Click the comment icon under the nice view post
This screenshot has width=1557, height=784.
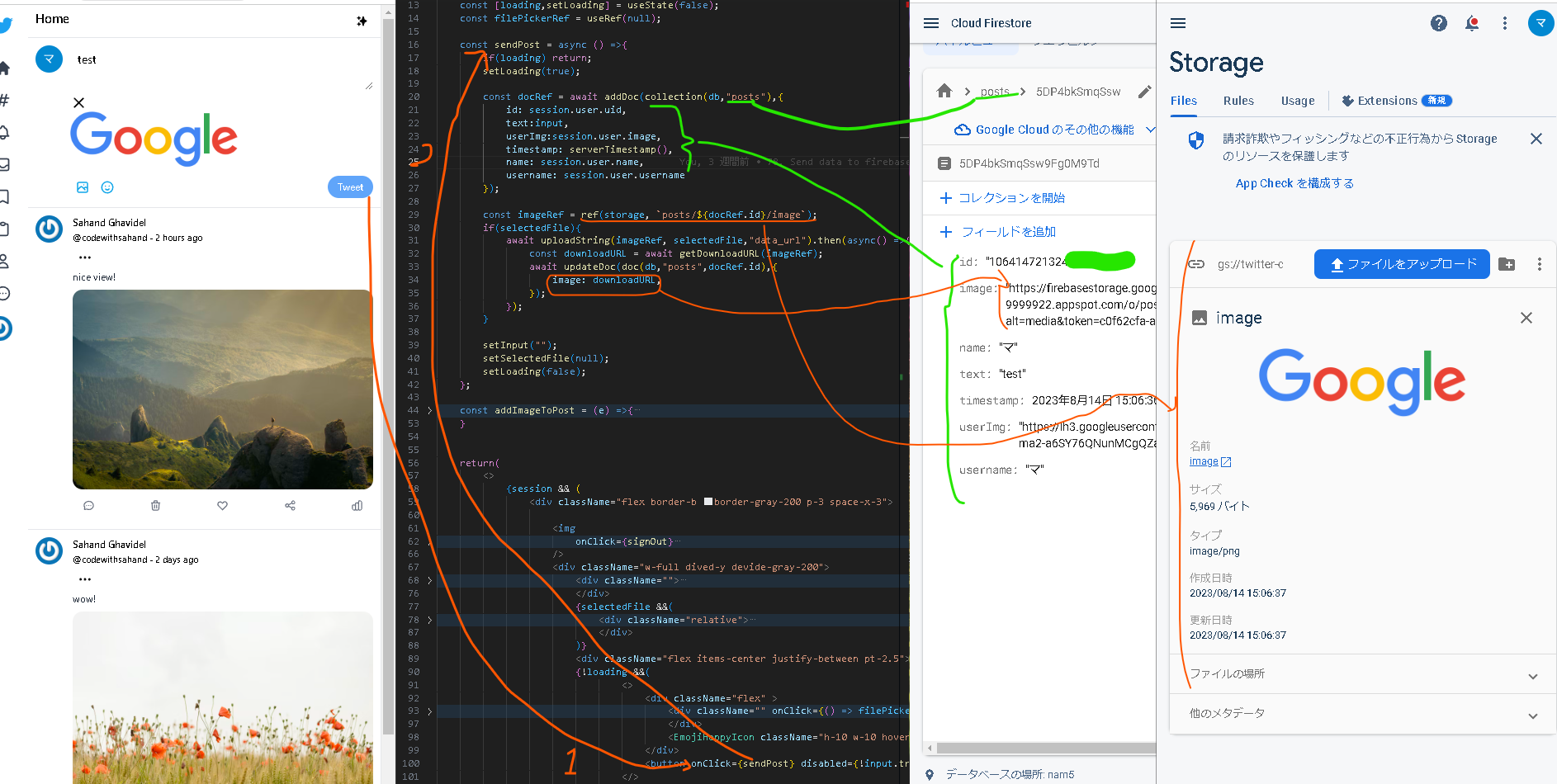point(89,506)
